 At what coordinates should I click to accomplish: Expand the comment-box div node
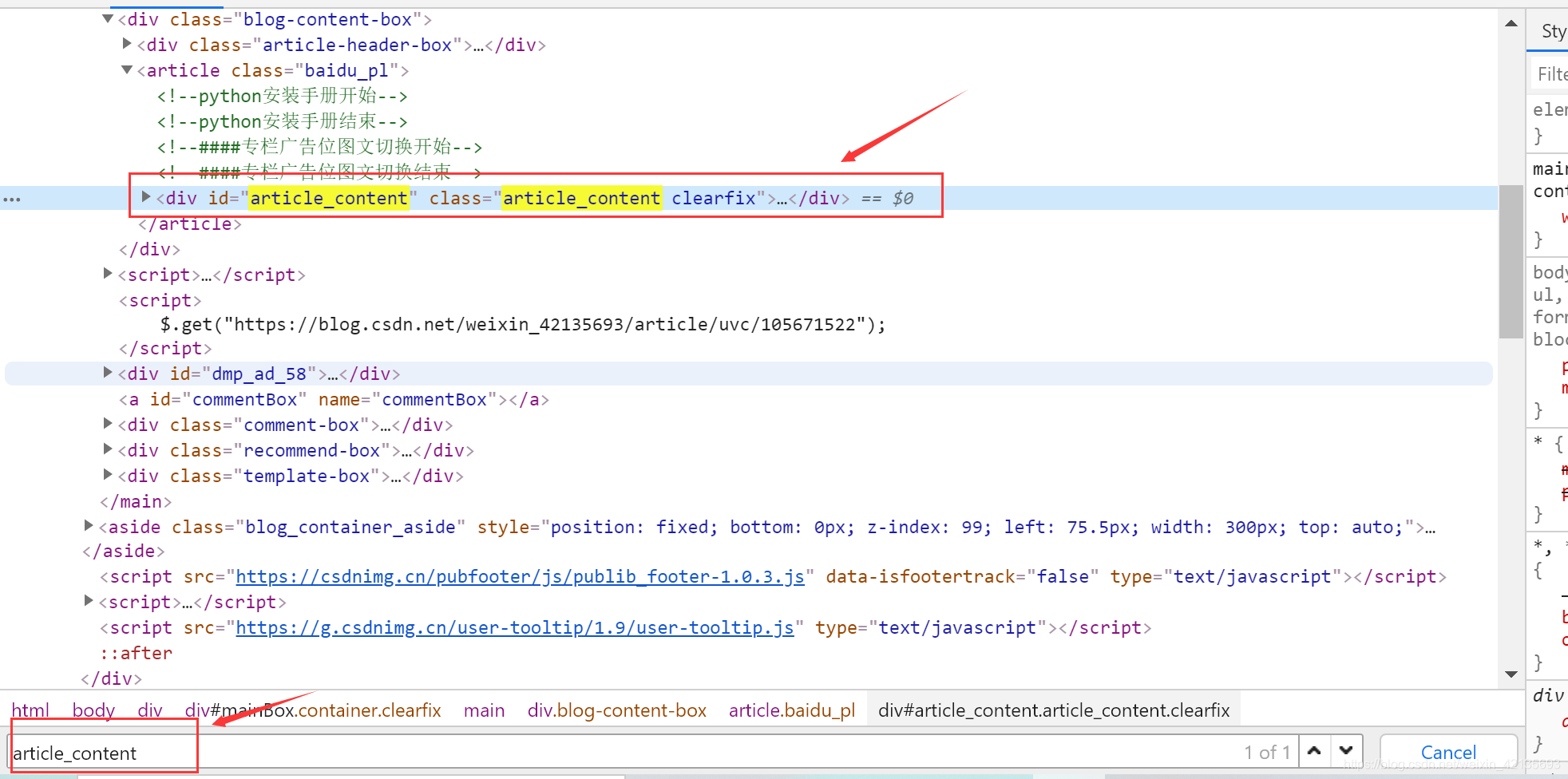pyautogui.click(x=108, y=424)
